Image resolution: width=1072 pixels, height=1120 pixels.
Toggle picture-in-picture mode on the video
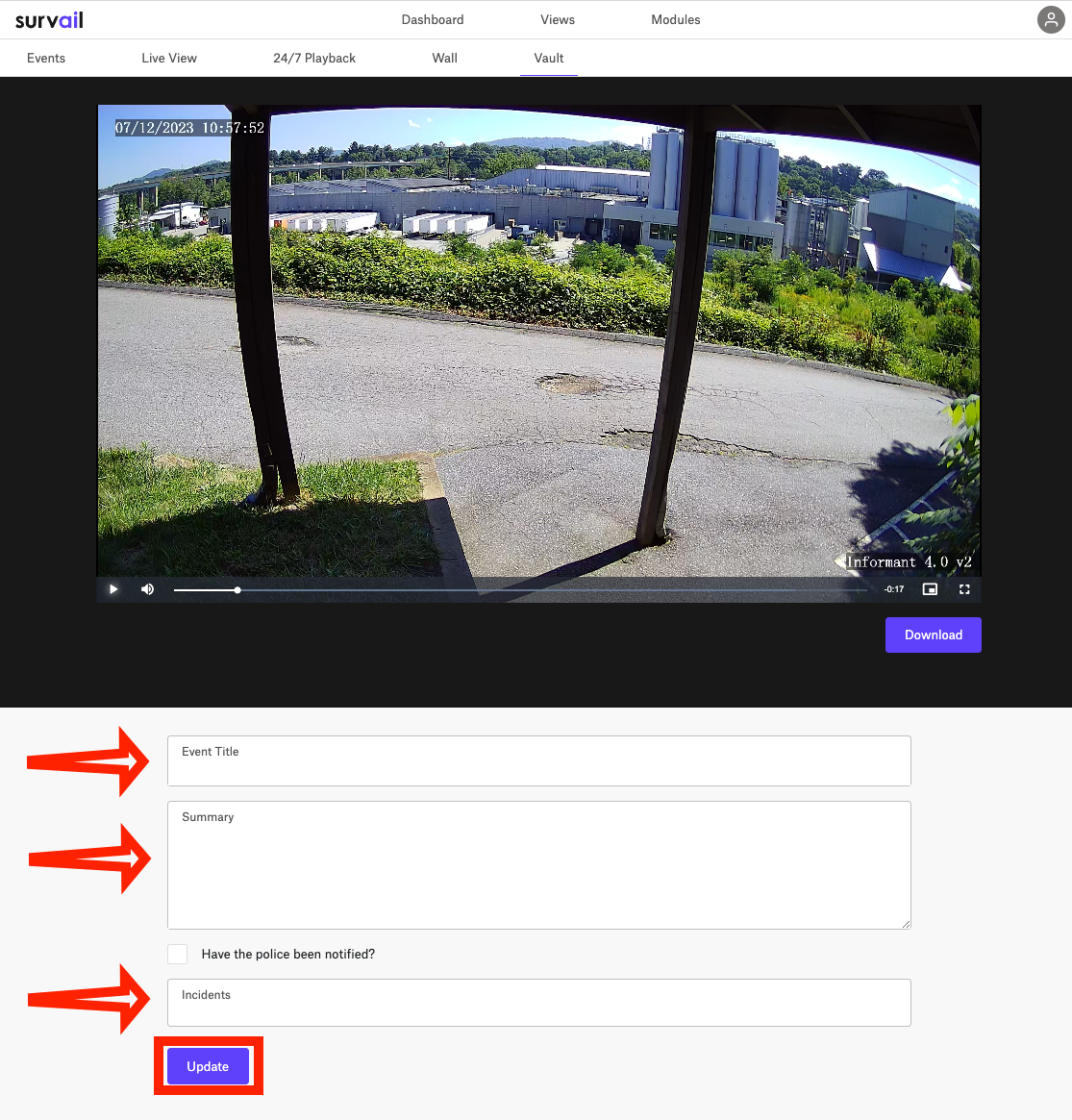pyautogui.click(x=930, y=589)
